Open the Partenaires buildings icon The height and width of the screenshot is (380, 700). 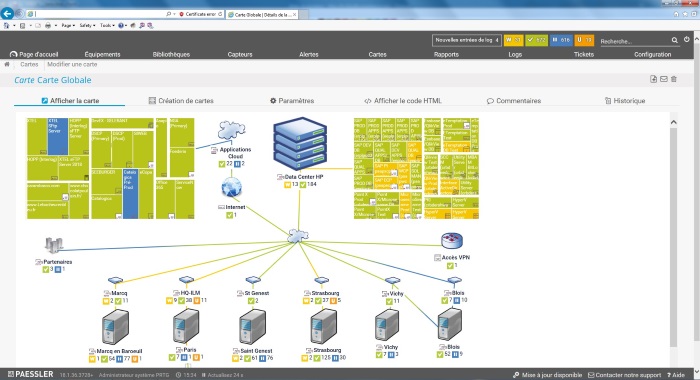click(x=54, y=245)
